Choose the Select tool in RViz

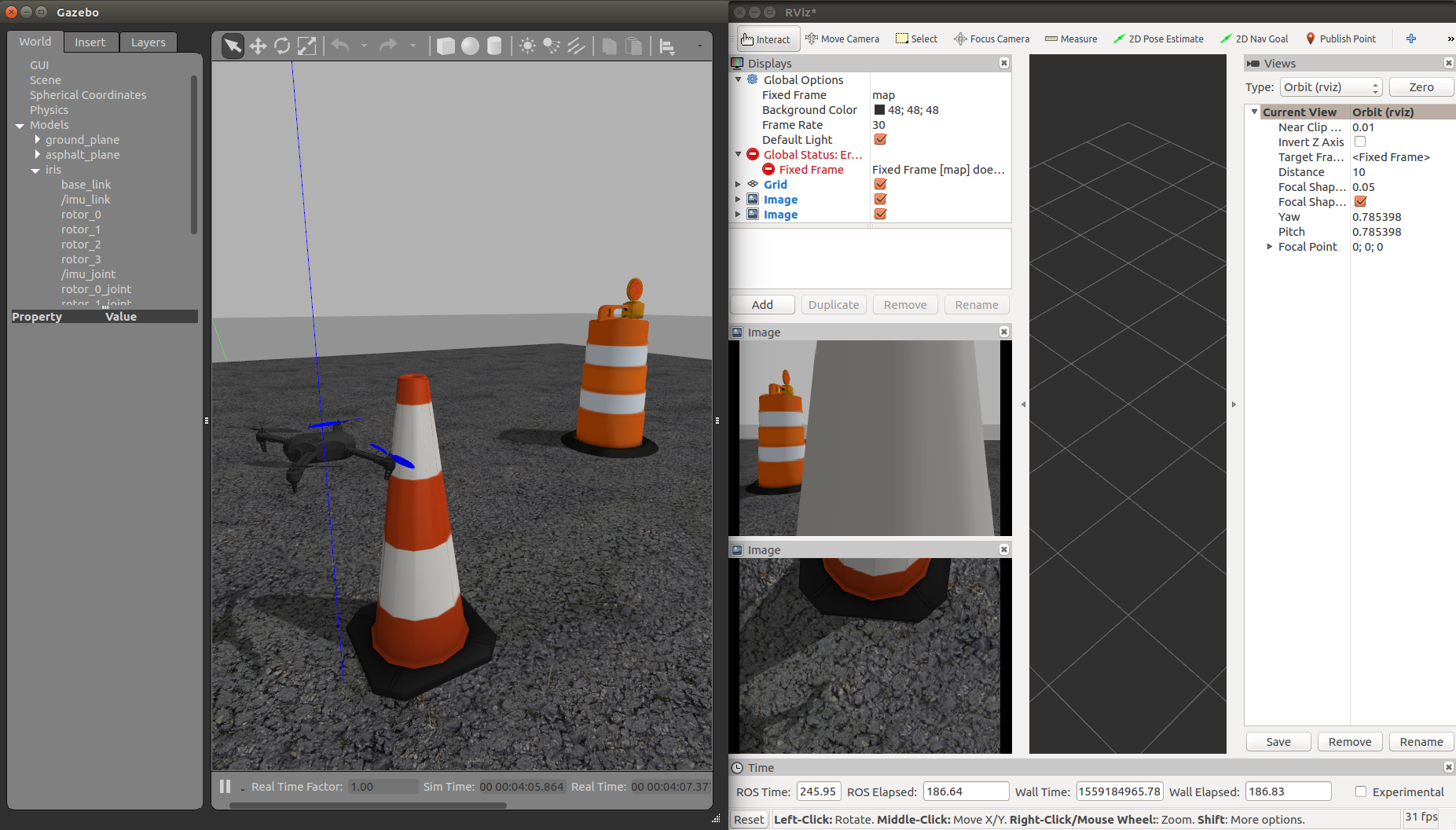pyautogui.click(x=917, y=39)
